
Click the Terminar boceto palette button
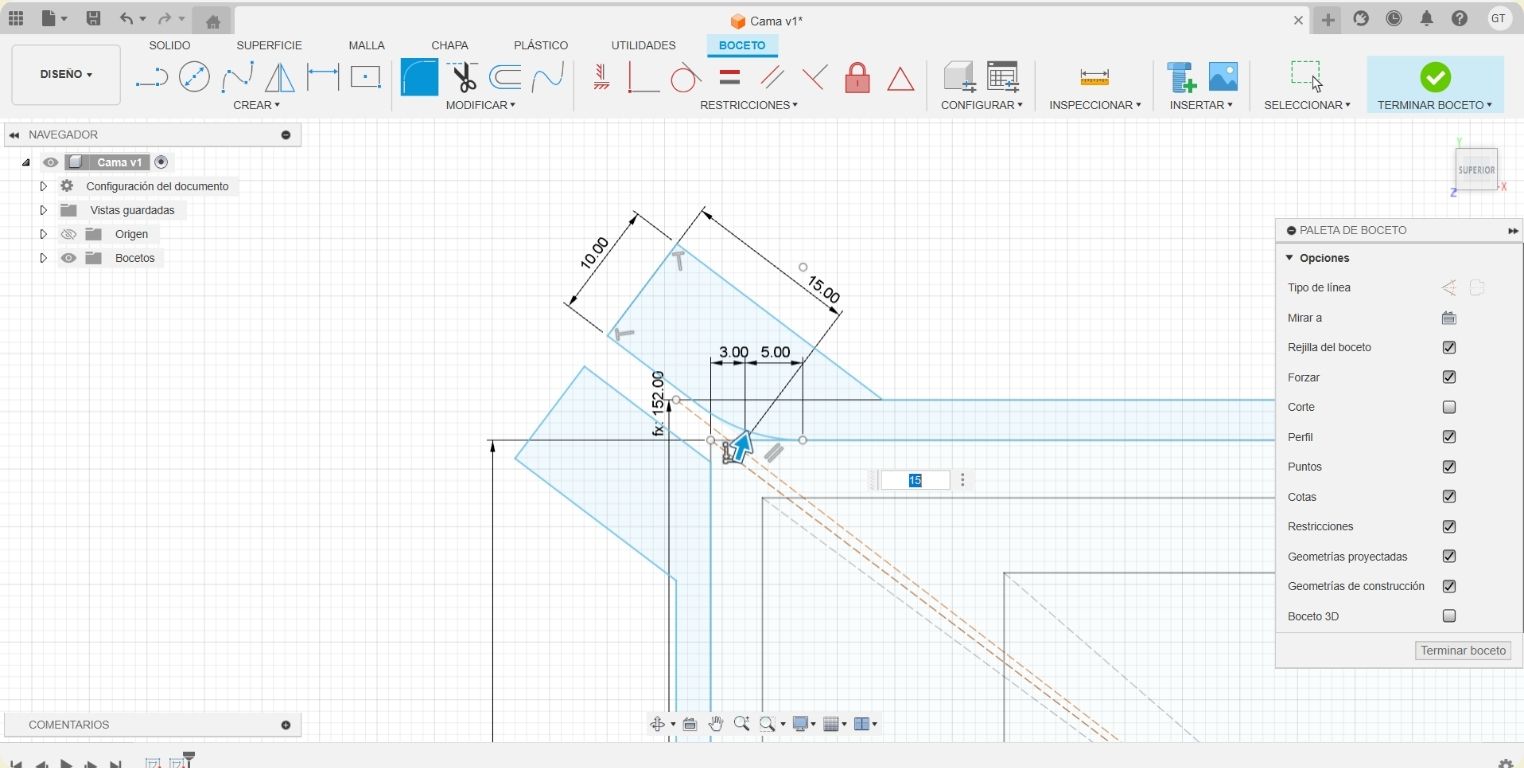tap(1463, 650)
